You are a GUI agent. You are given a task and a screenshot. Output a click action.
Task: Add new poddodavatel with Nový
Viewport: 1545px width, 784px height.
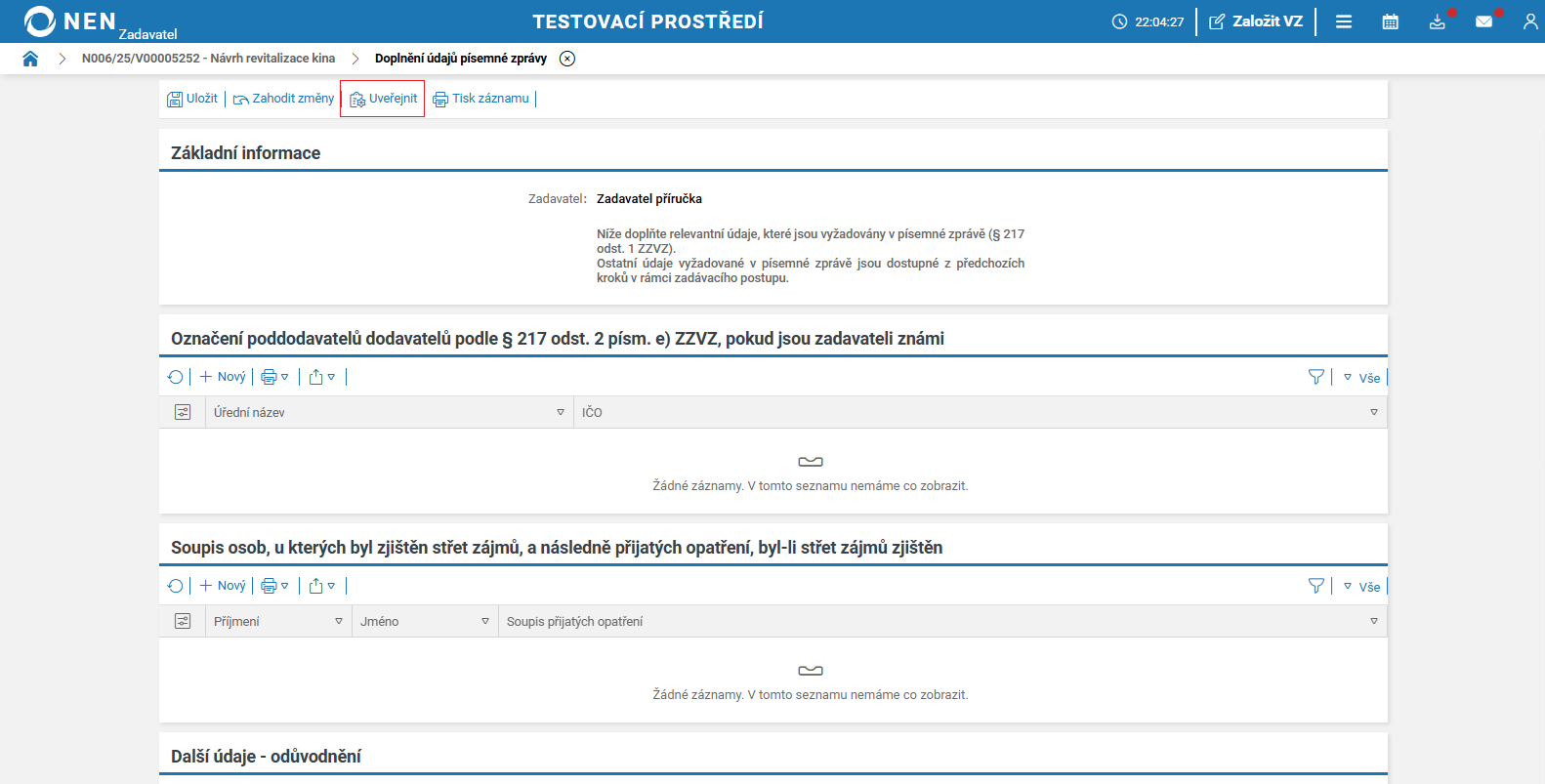coord(223,377)
